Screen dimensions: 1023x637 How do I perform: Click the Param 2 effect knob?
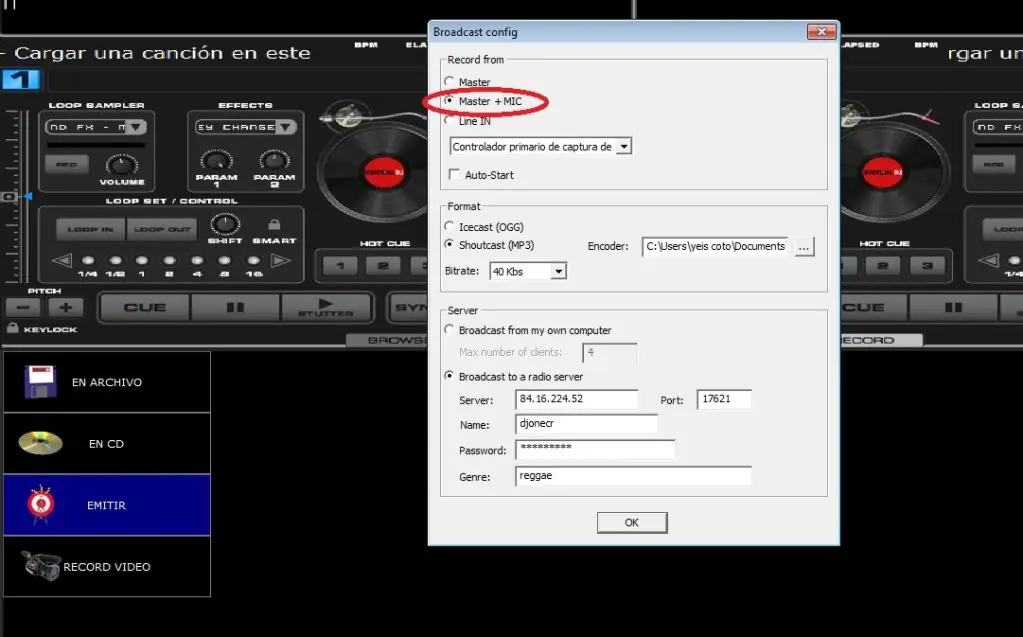tap(274, 161)
